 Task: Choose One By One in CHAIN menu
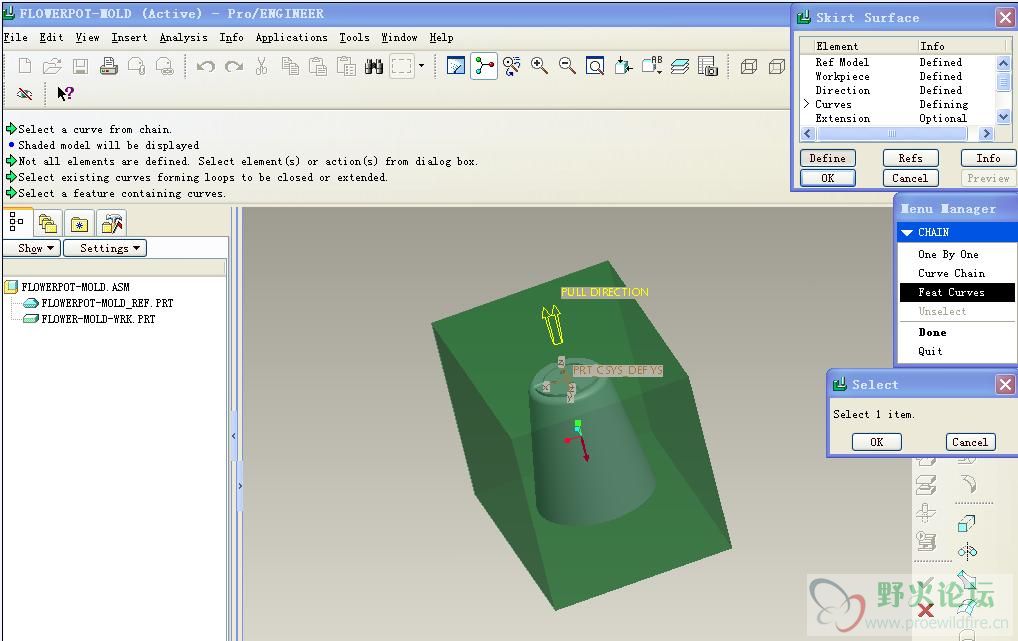tap(948, 255)
